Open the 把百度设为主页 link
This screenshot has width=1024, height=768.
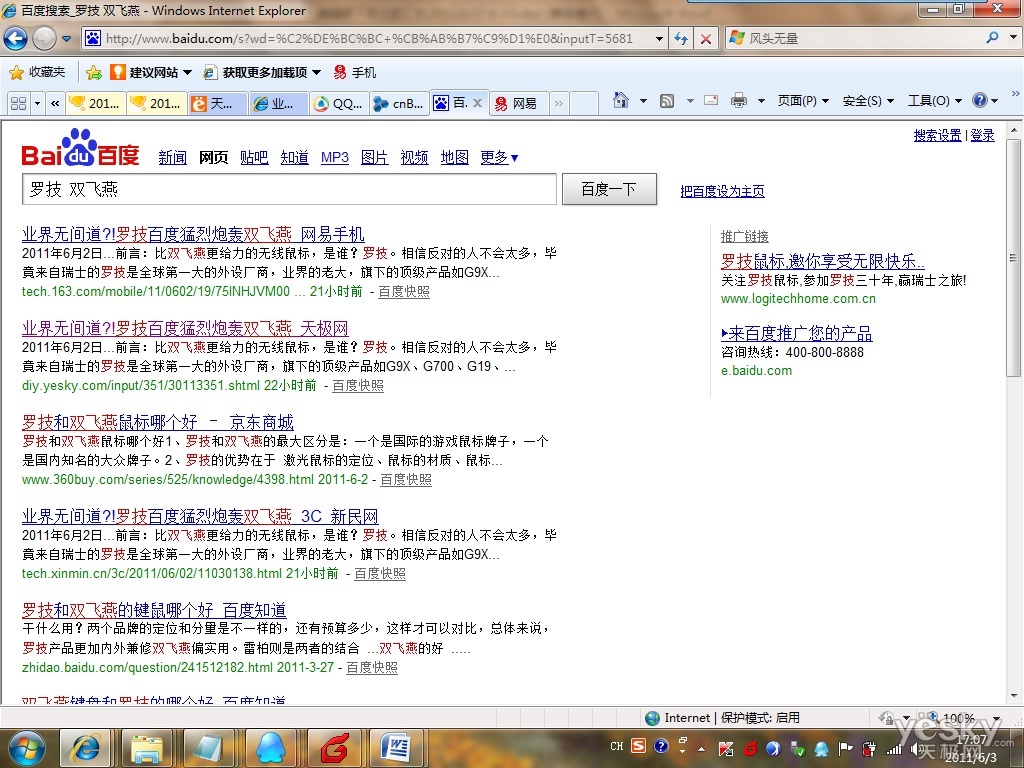point(722,191)
